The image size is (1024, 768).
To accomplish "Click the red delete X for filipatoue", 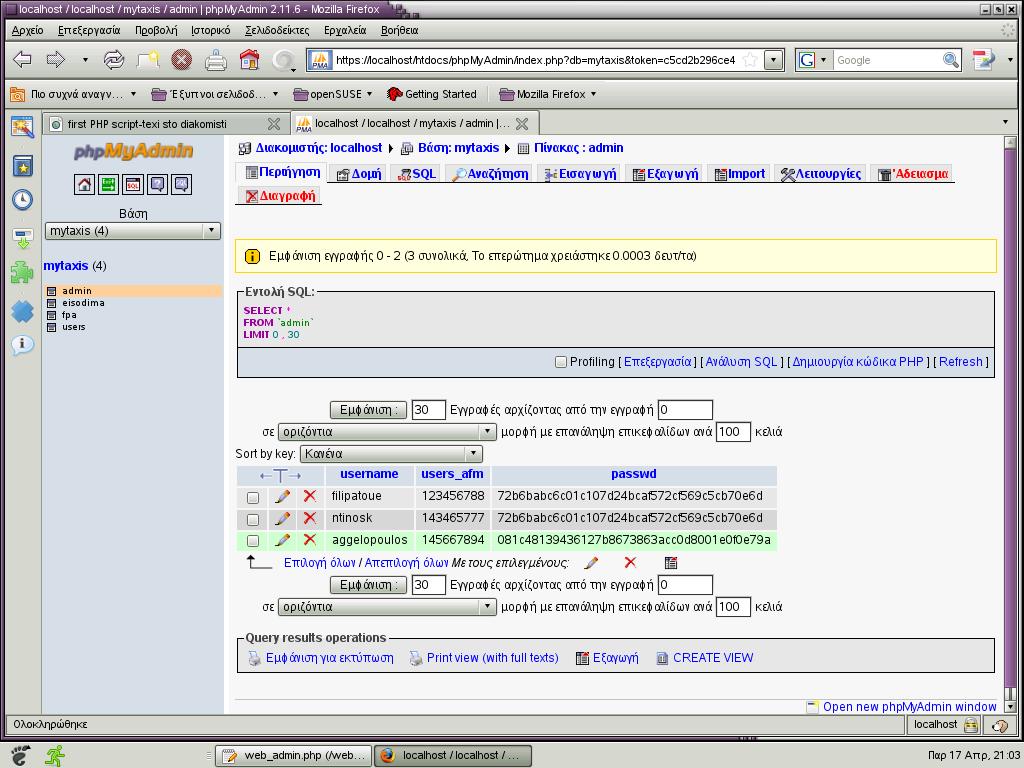I will [x=310, y=496].
